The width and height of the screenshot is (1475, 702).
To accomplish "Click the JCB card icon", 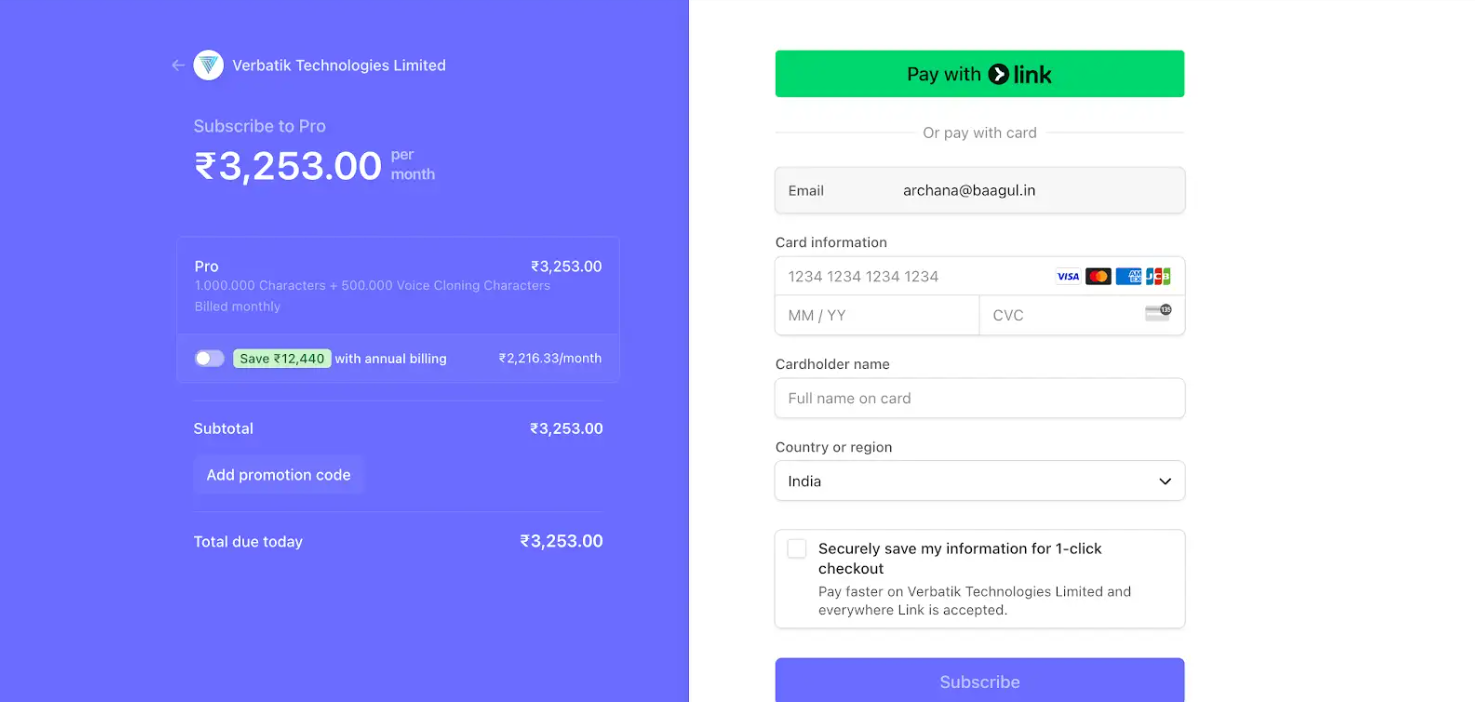I will [x=1158, y=276].
